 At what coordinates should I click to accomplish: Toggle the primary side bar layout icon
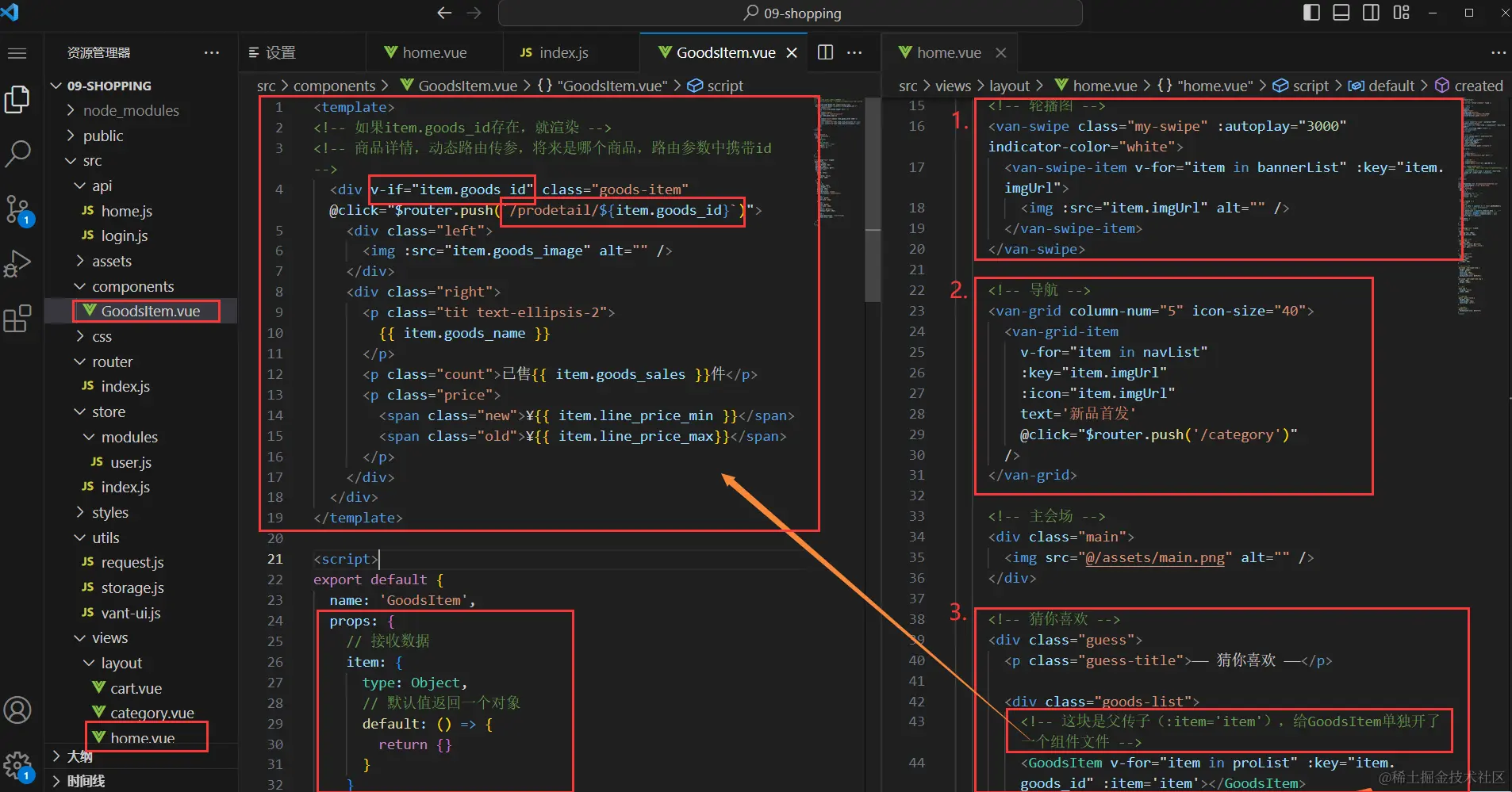1311,13
